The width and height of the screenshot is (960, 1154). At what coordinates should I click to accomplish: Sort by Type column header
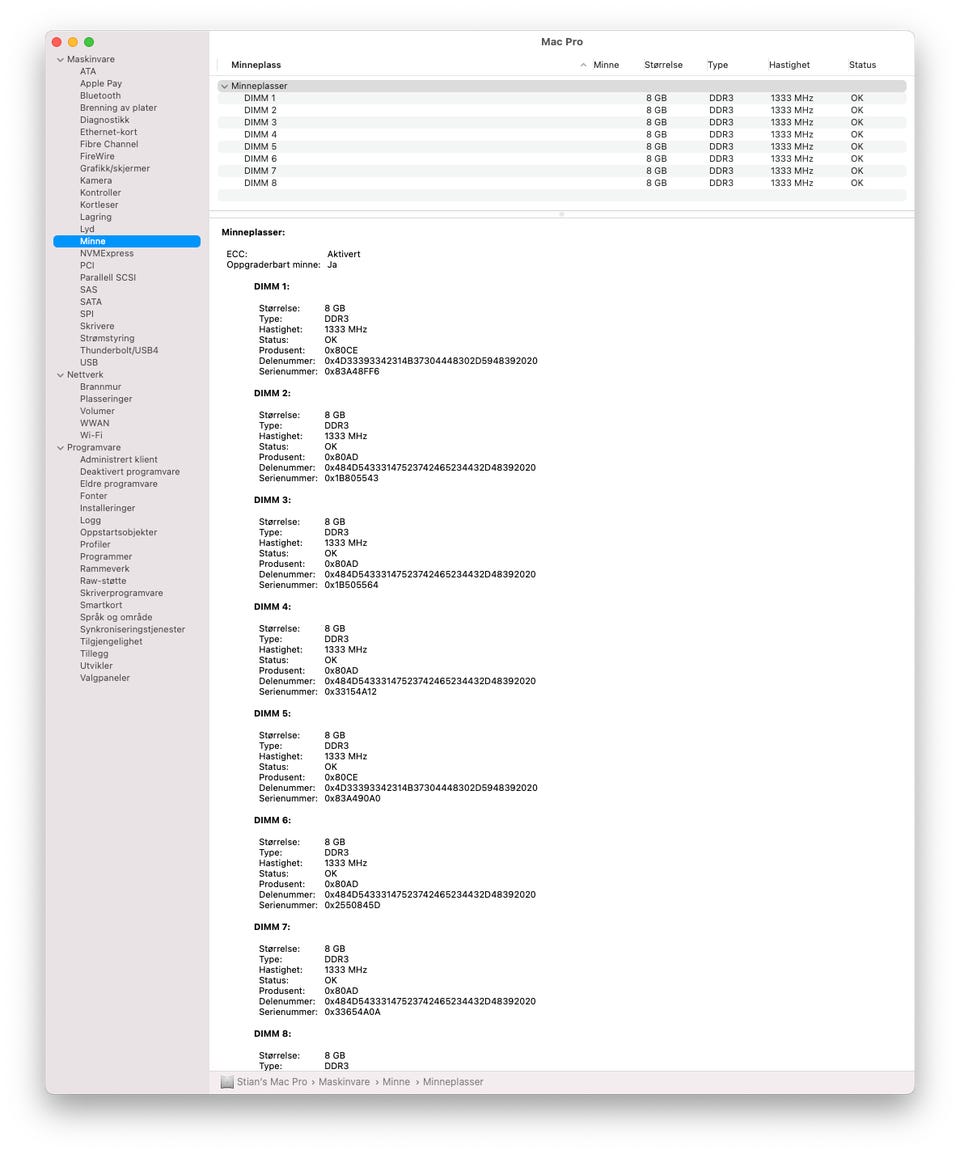[717, 65]
